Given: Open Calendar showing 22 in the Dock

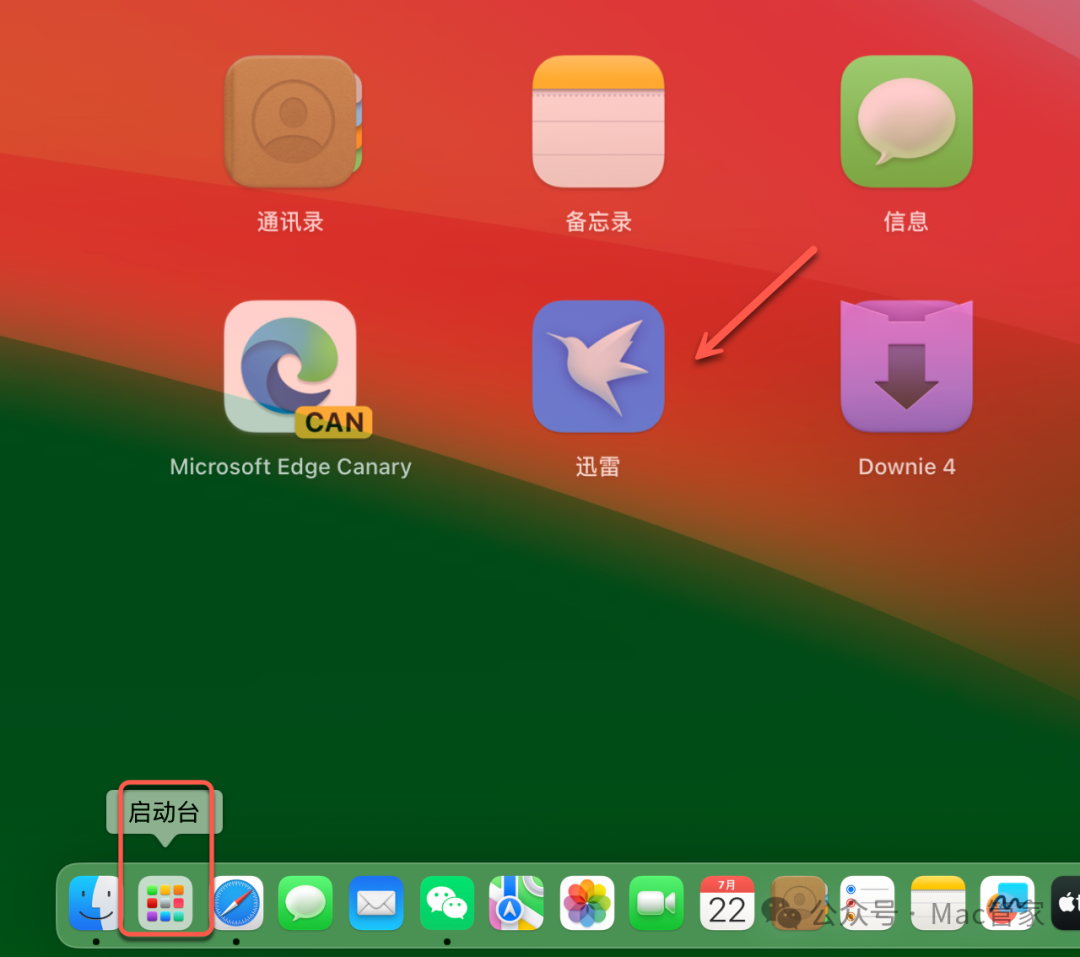Looking at the screenshot, I should click(727, 903).
